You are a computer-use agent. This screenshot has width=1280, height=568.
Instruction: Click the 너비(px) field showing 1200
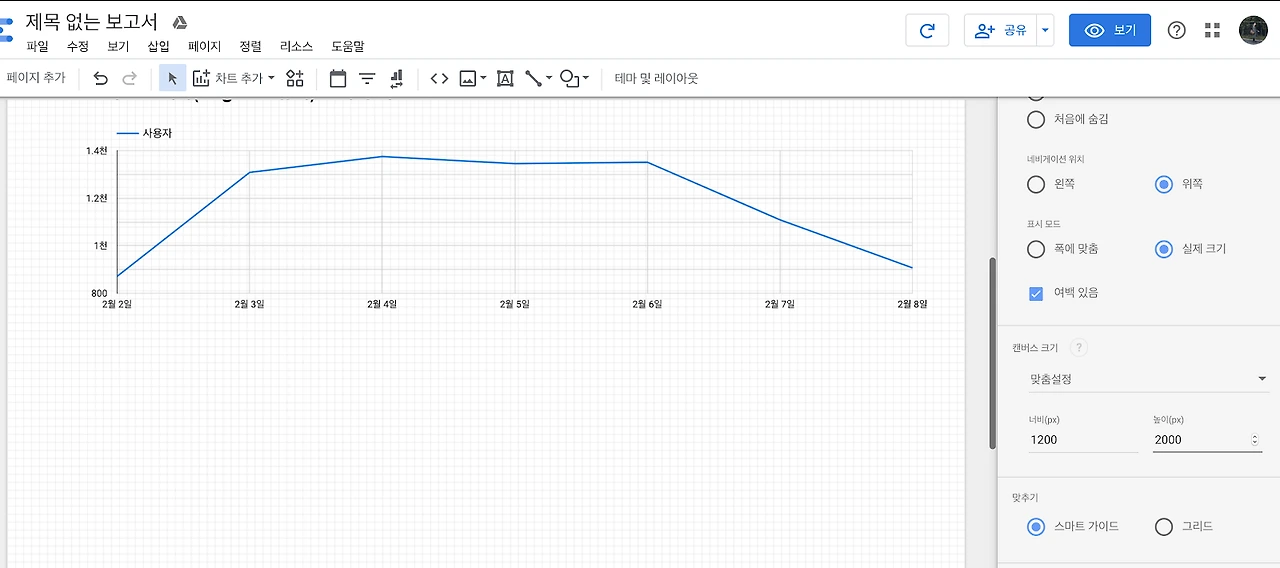click(1083, 439)
